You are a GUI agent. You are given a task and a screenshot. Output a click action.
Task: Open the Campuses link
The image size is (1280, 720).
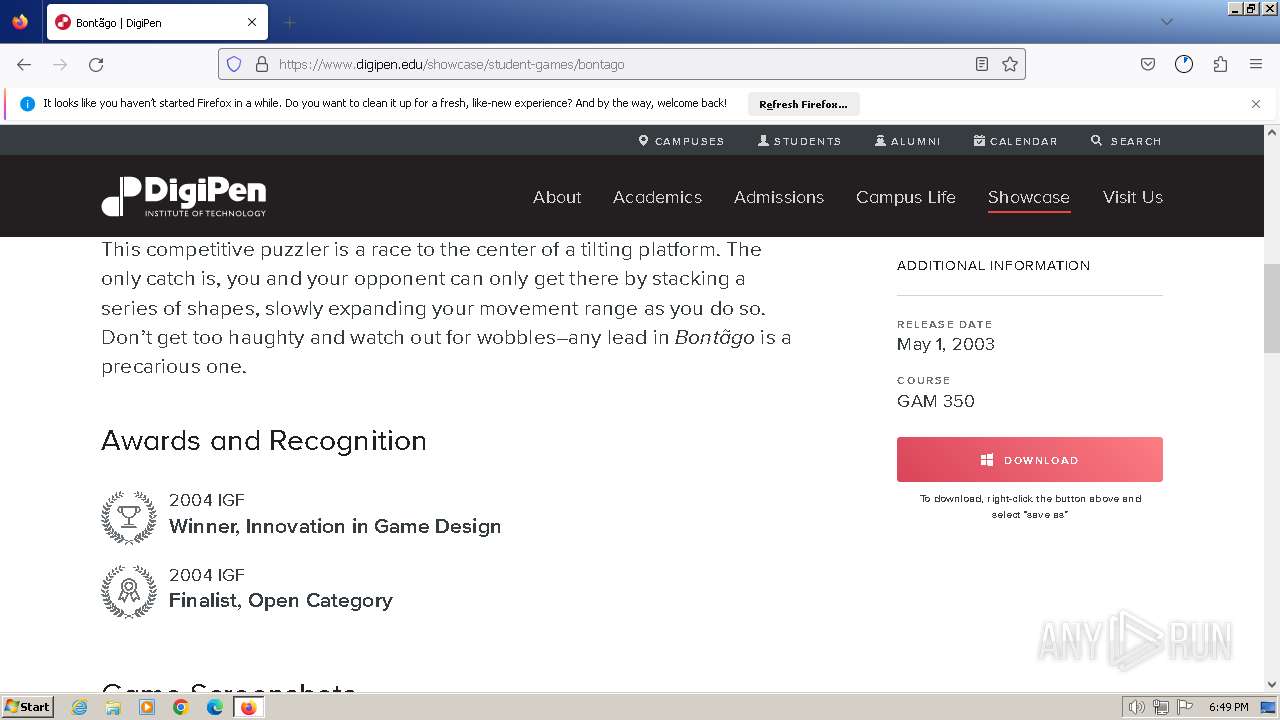[x=681, y=141]
